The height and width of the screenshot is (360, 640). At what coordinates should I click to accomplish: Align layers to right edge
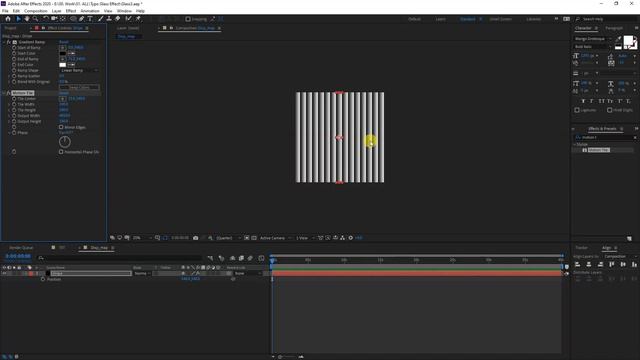point(600,264)
